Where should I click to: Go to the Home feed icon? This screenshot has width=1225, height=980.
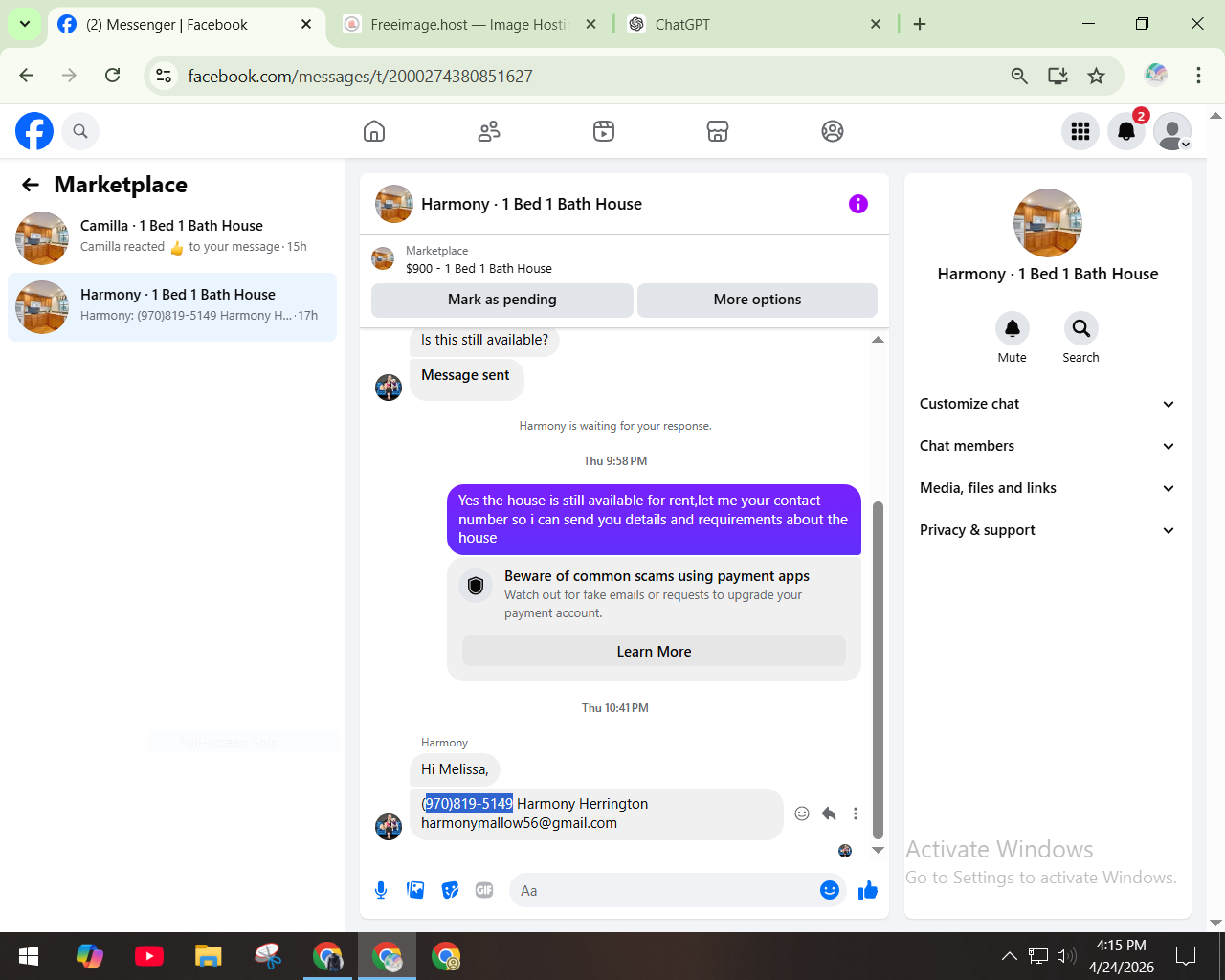coord(374,131)
